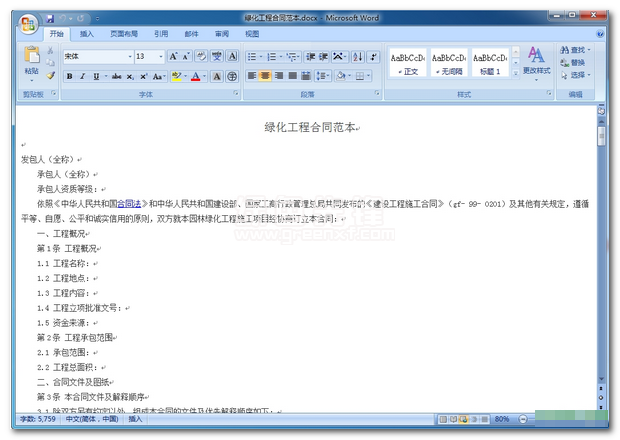Click the Paste clipboard icon
The image size is (620, 440).
point(32,55)
